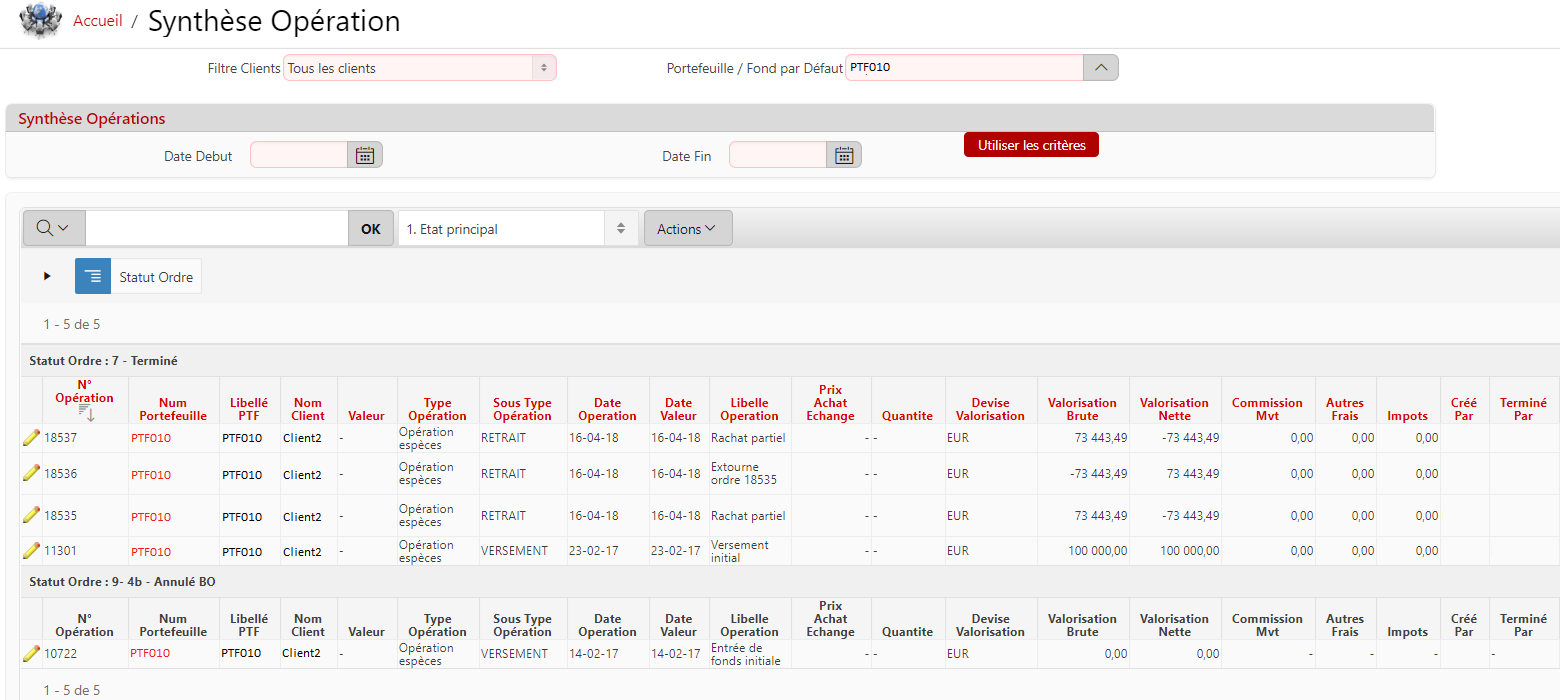1560x700 pixels.
Task: Click the application logo icon
Action: pos(40,21)
